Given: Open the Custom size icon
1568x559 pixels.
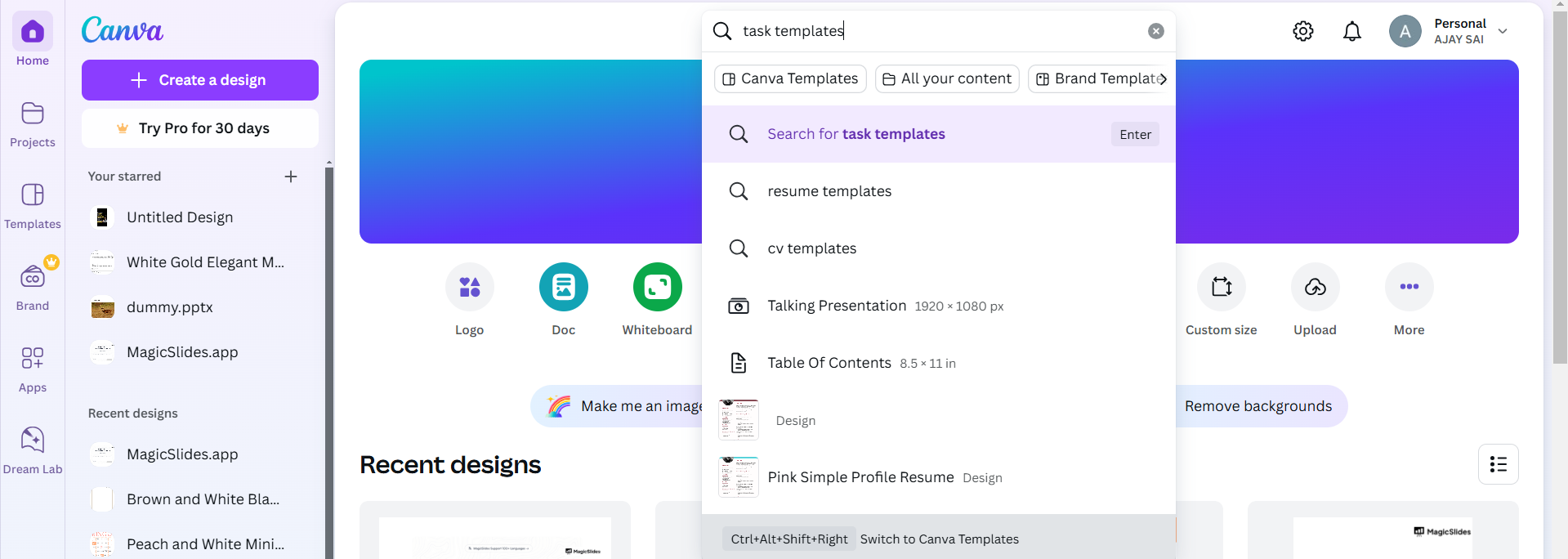Looking at the screenshot, I should tap(1222, 287).
